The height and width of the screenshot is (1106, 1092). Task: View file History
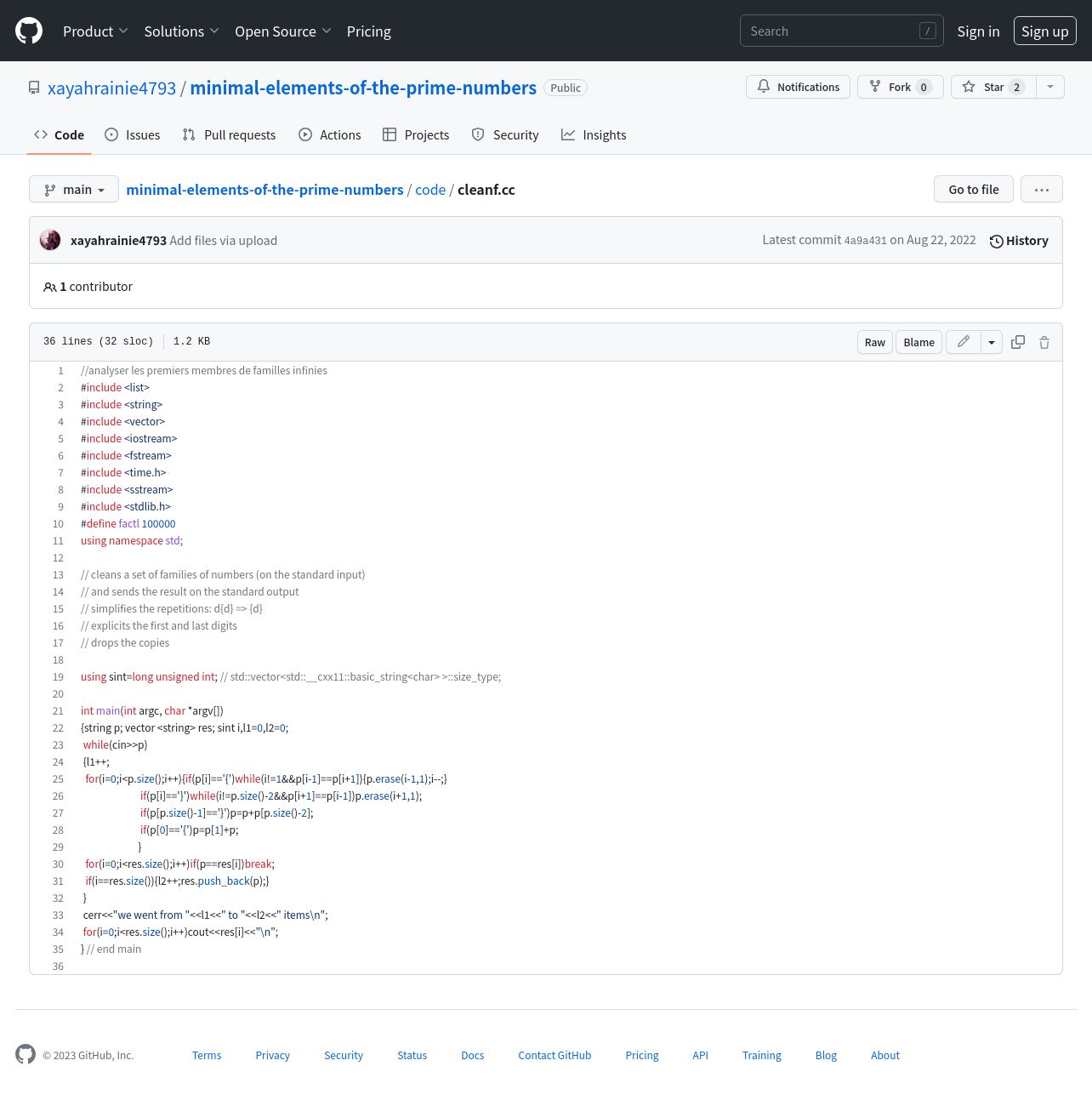(1019, 241)
